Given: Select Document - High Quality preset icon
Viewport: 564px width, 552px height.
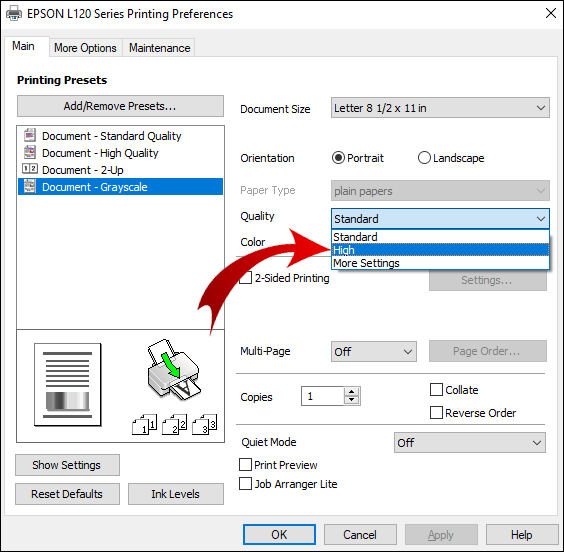Looking at the screenshot, I should coord(30,152).
